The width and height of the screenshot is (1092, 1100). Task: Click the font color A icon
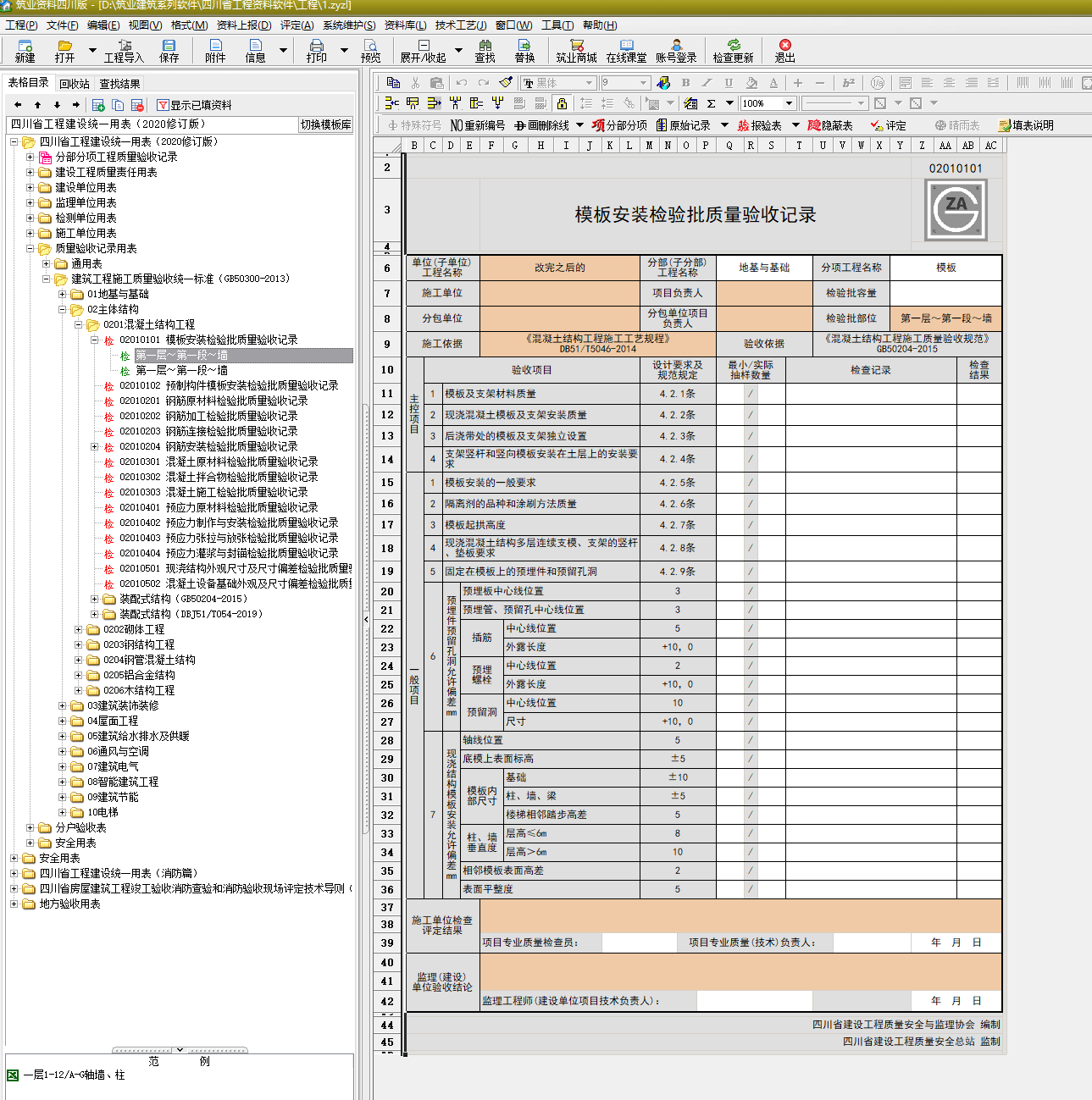point(773,82)
